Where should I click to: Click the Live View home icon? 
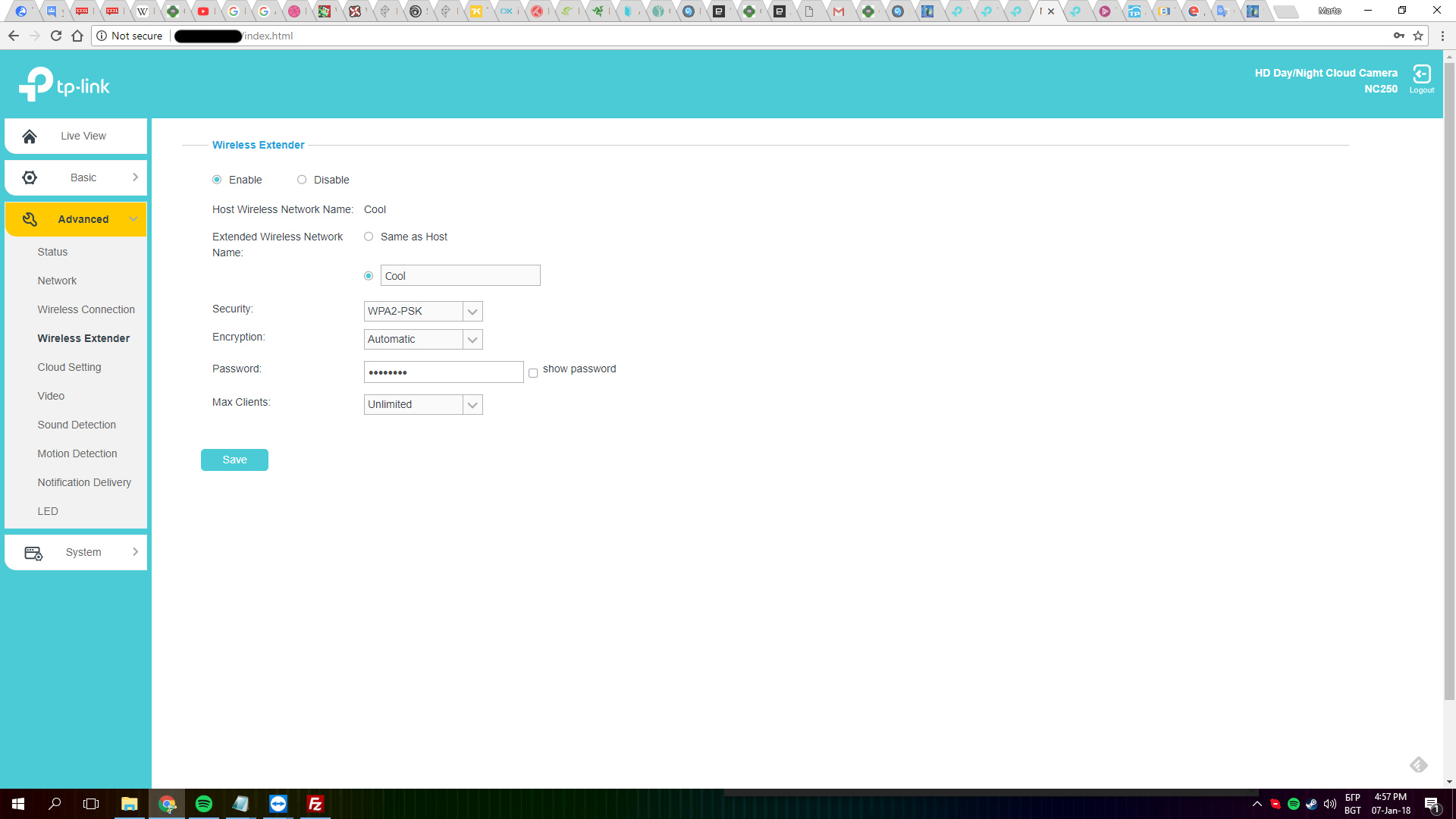coord(30,136)
